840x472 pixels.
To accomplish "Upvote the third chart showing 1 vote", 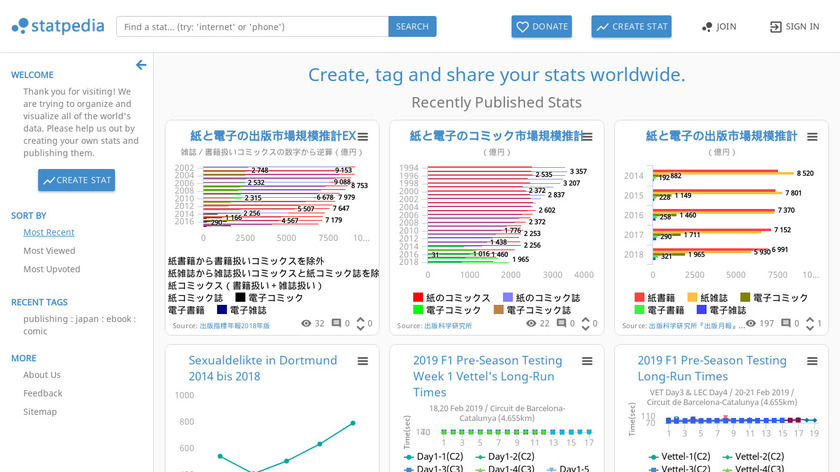I will pos(811,319).
